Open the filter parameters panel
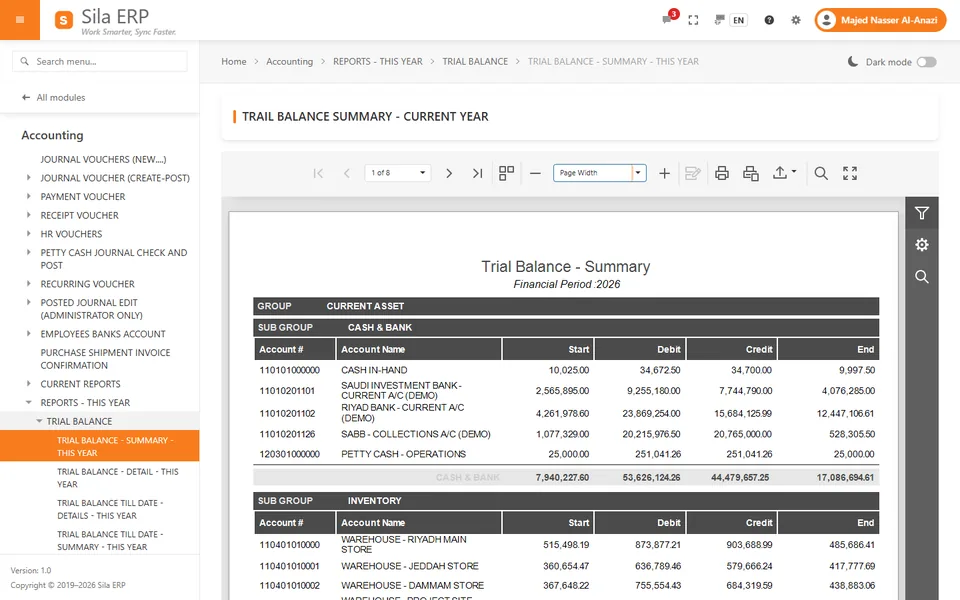The width and height of the screenshot is (960, 600). (x=921, y=213)
